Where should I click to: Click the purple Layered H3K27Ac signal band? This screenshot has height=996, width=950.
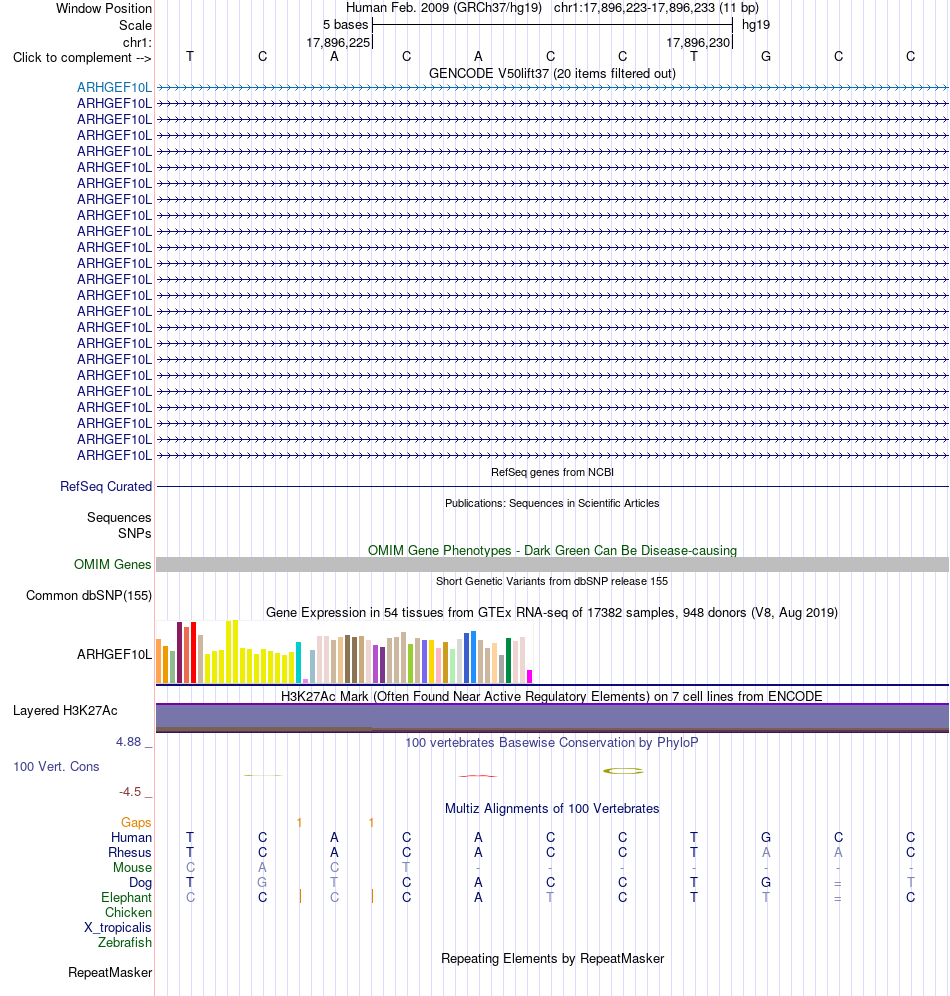[x=552, y=717]
